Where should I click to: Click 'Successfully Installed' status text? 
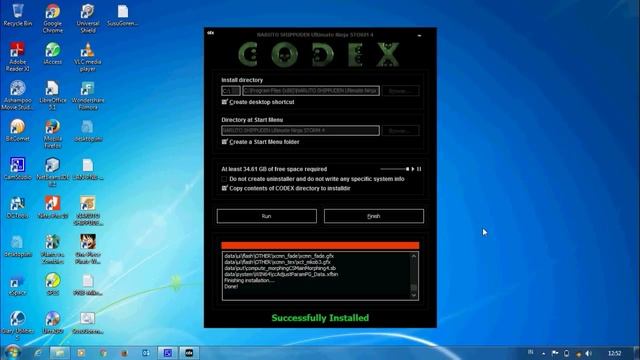click(x=320, y=318)
